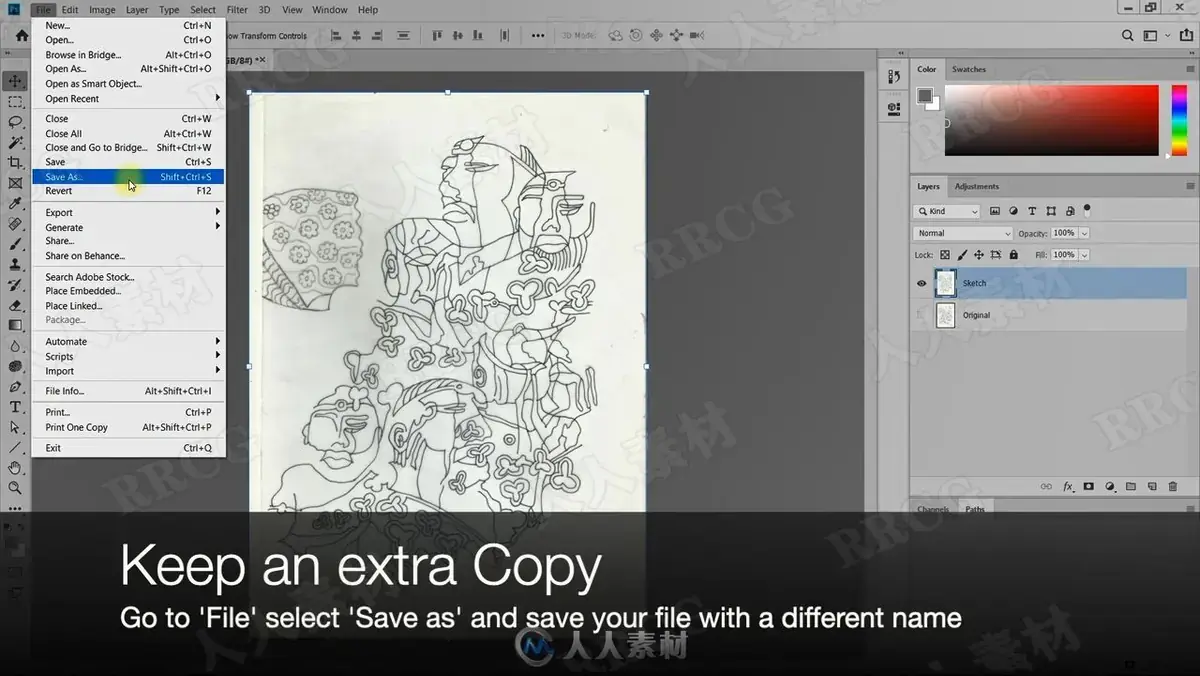Image resolution: width=1200 pixels, height=676 pixels.
Task: Select the Eyedropper tool
Action: pyautogui.click(x=15, y=203)
